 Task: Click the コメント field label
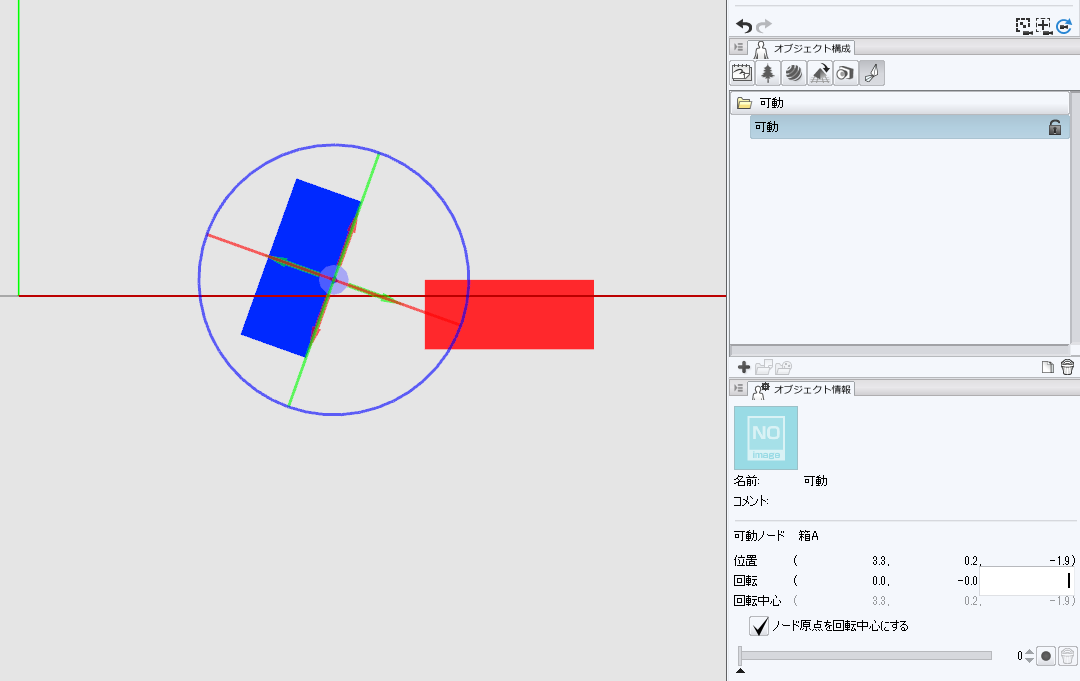pos(751,501)
